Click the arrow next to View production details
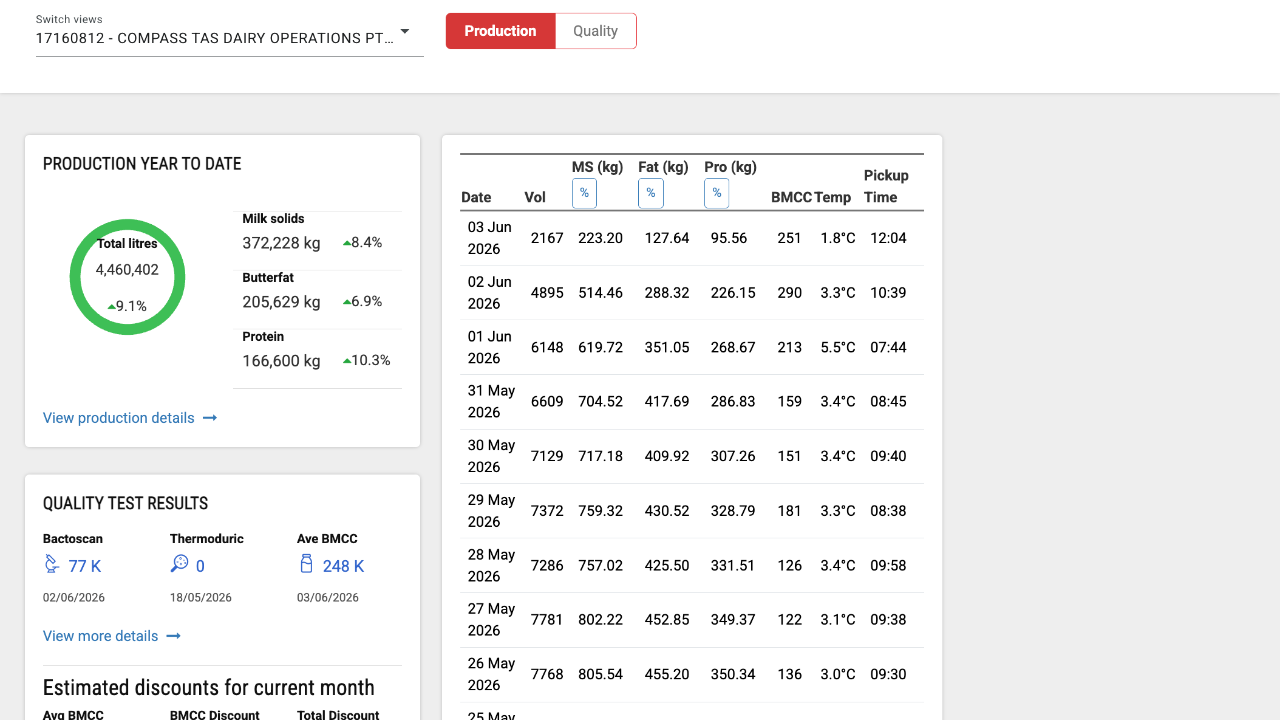This screenshot has width=1280, height=720. (x=210, y=418)
